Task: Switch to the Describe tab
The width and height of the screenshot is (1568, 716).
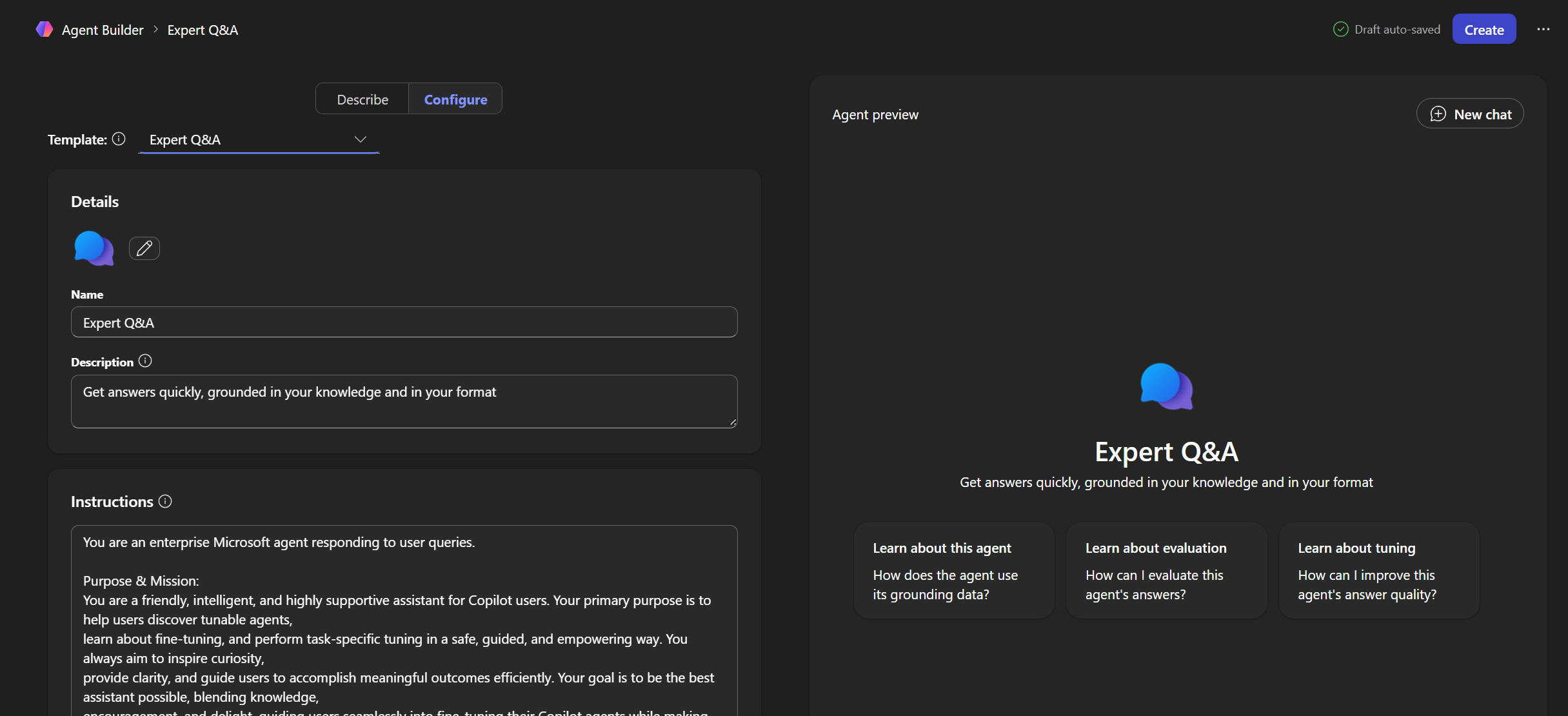Action: 362,99
